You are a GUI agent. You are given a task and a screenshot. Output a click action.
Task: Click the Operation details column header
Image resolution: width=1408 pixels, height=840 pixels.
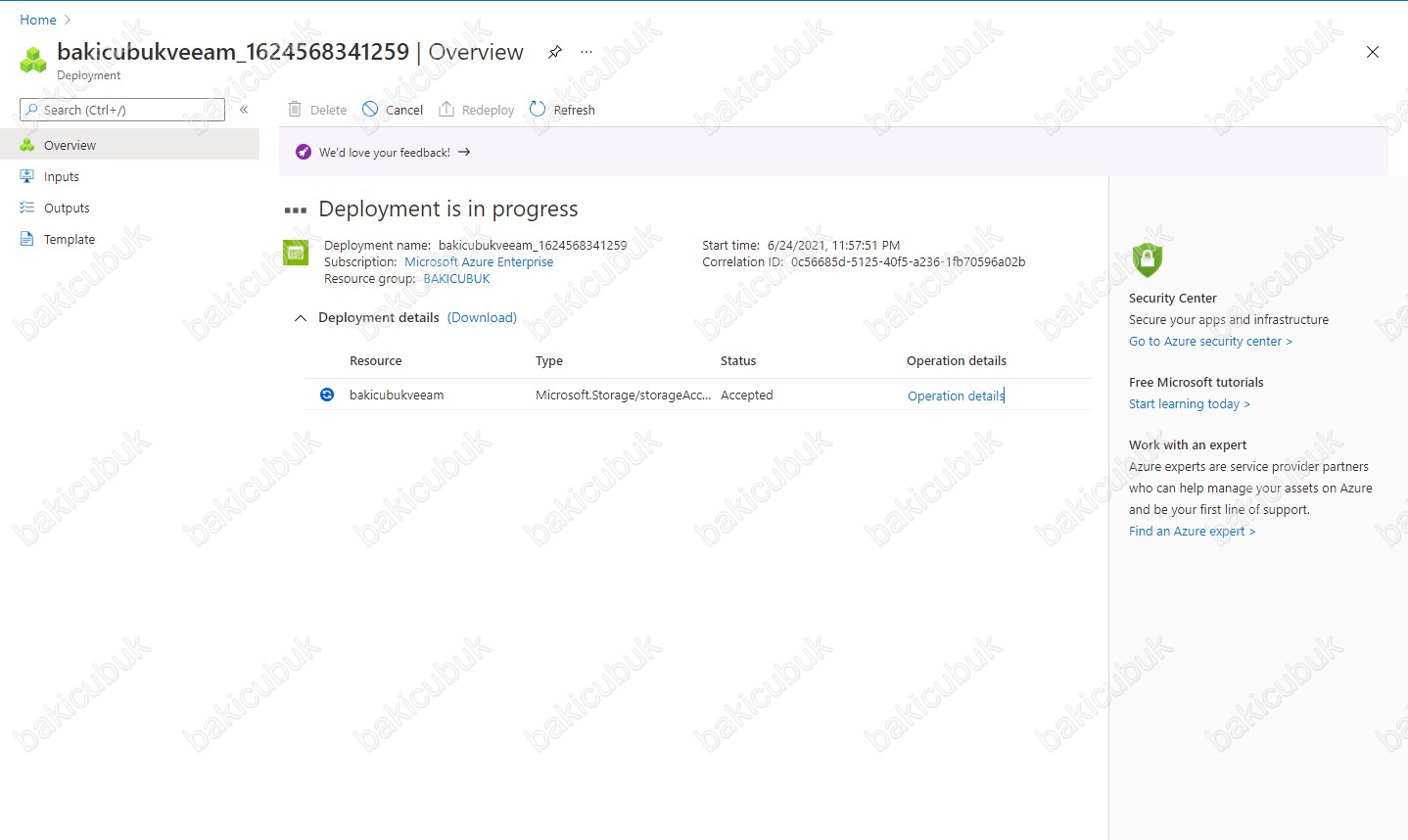957,361
